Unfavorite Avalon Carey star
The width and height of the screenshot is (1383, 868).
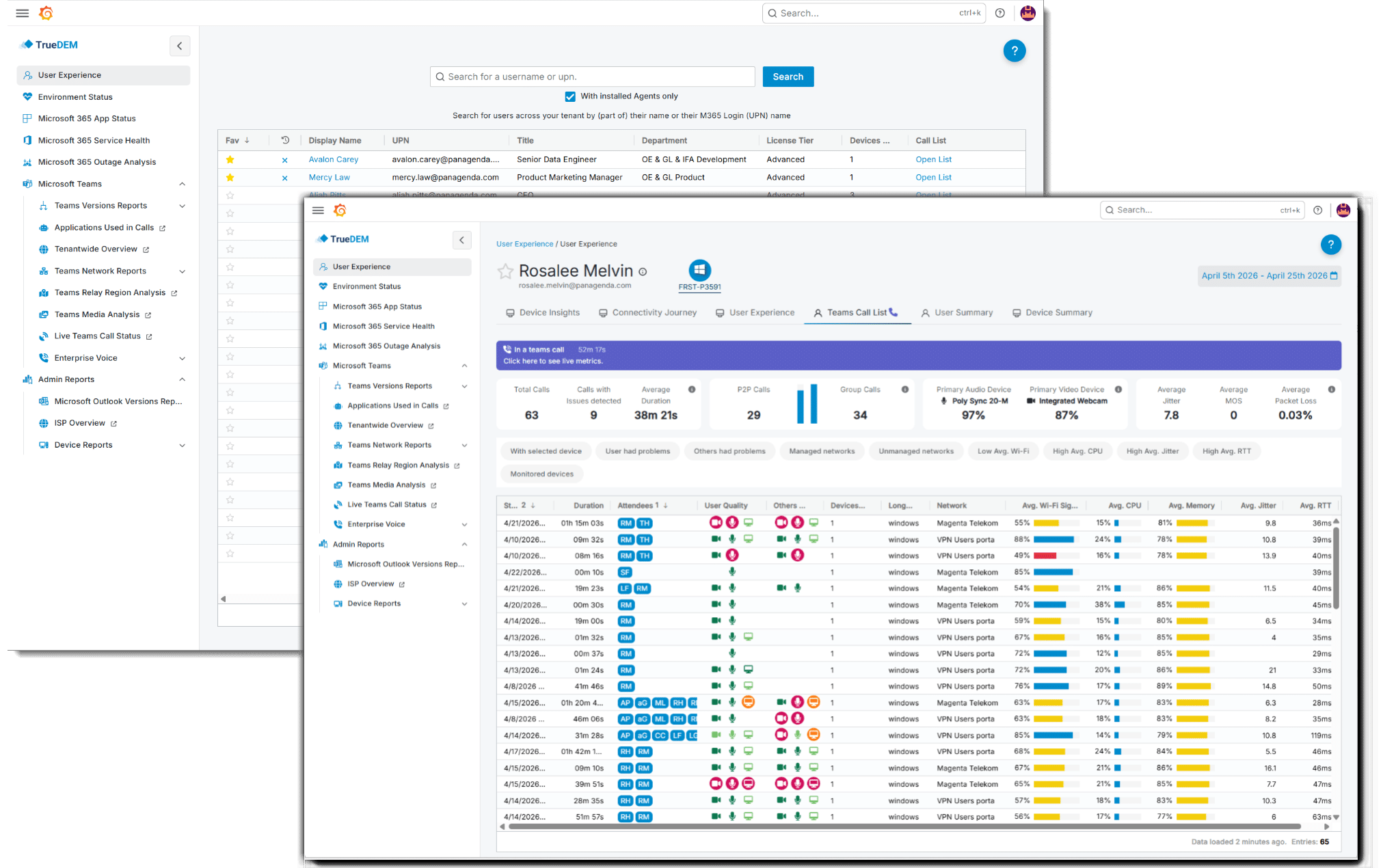(x=230, y=159)
